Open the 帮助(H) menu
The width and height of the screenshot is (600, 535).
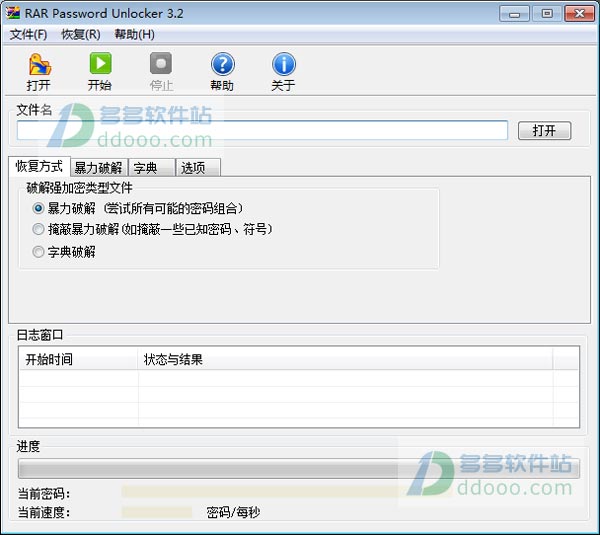coord(134,34)
